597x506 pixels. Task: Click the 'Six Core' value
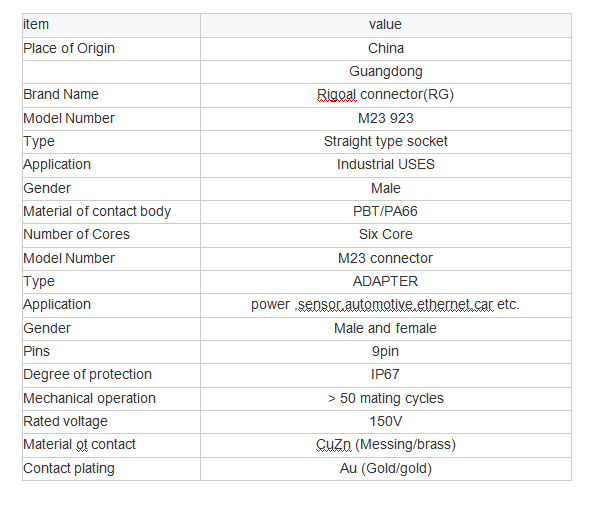coord(386,235)
